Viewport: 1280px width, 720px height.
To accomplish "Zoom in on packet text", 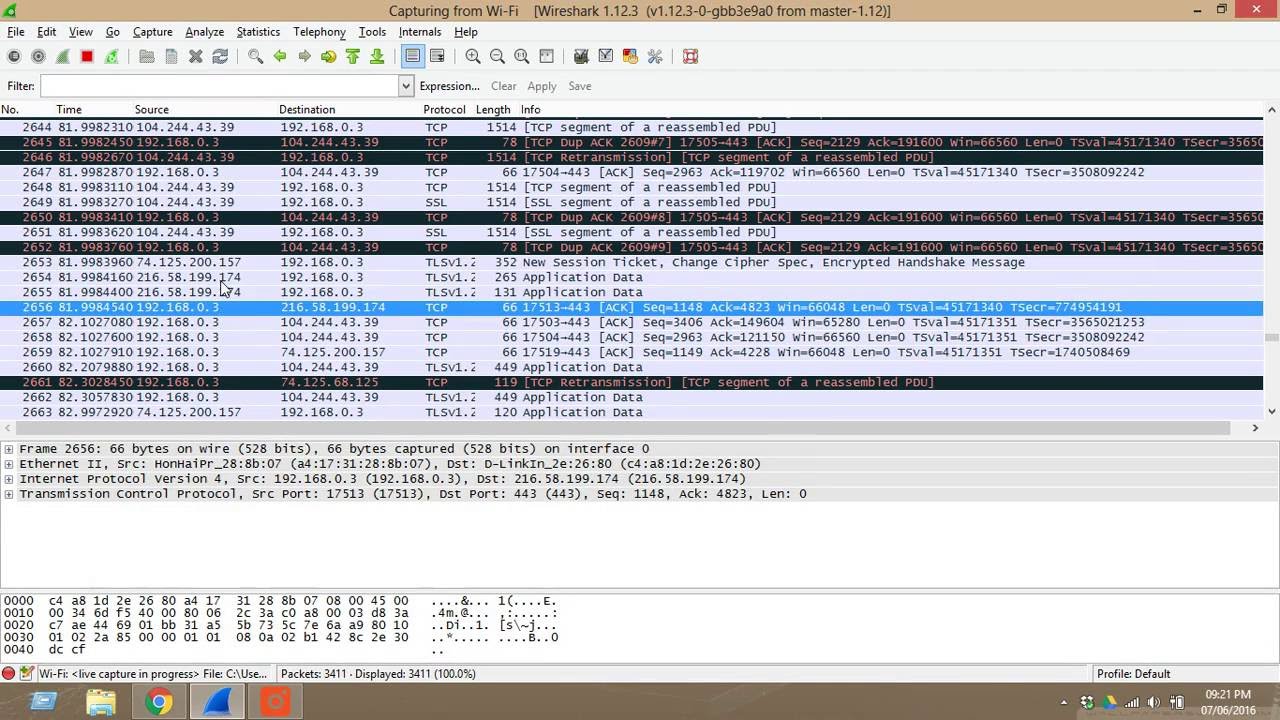I will [473, 57].
